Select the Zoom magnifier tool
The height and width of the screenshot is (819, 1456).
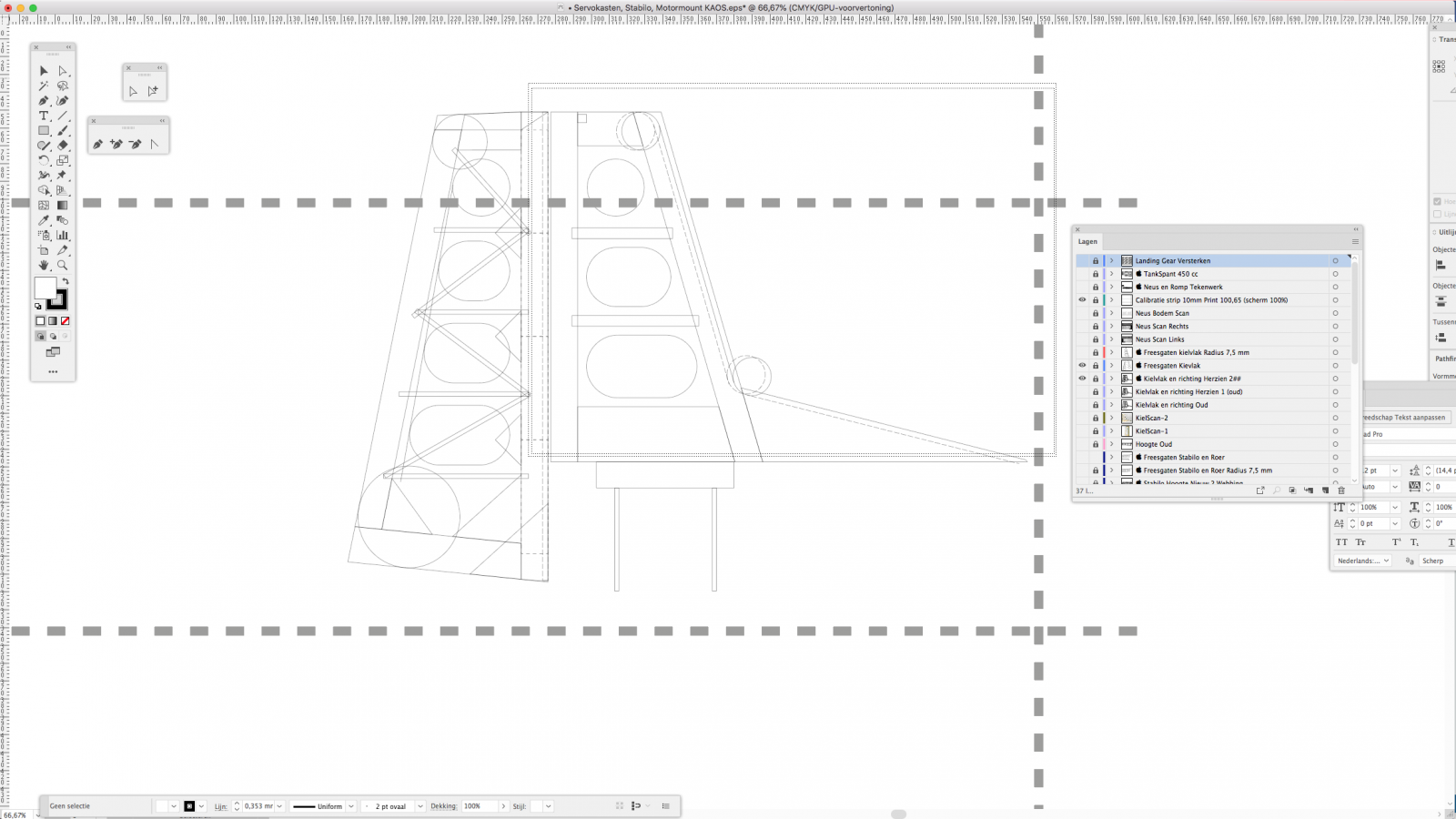tap(63, 265)
